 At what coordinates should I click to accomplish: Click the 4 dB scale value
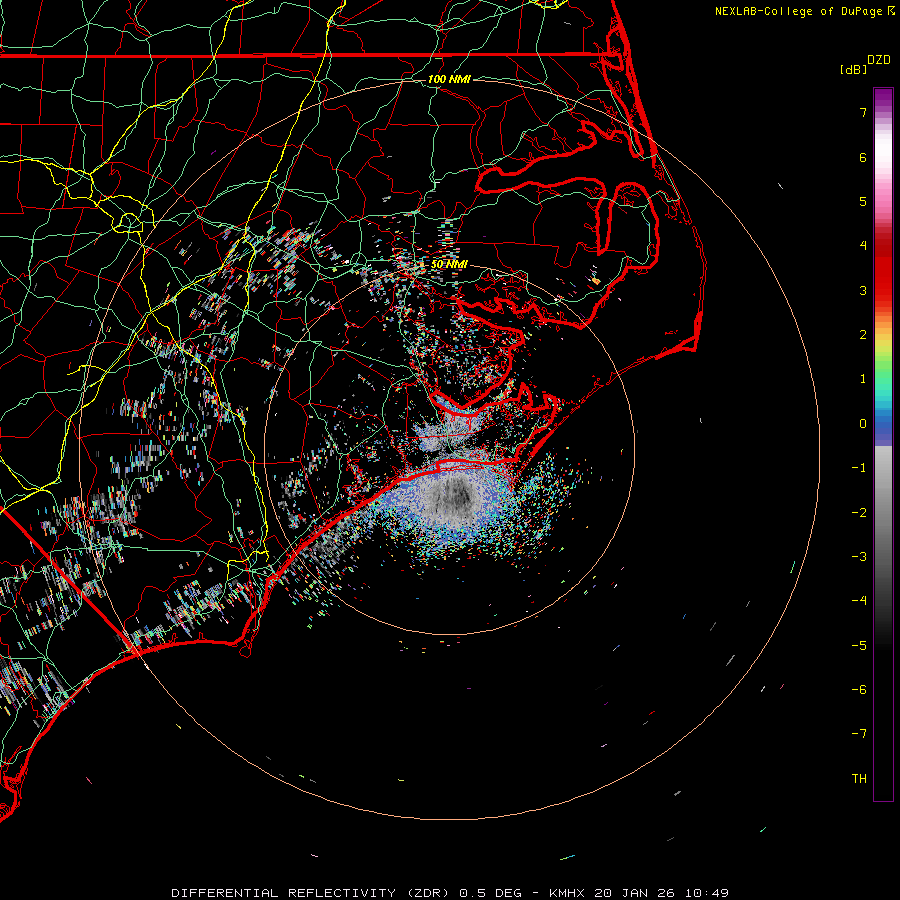[x=863, y=246]
